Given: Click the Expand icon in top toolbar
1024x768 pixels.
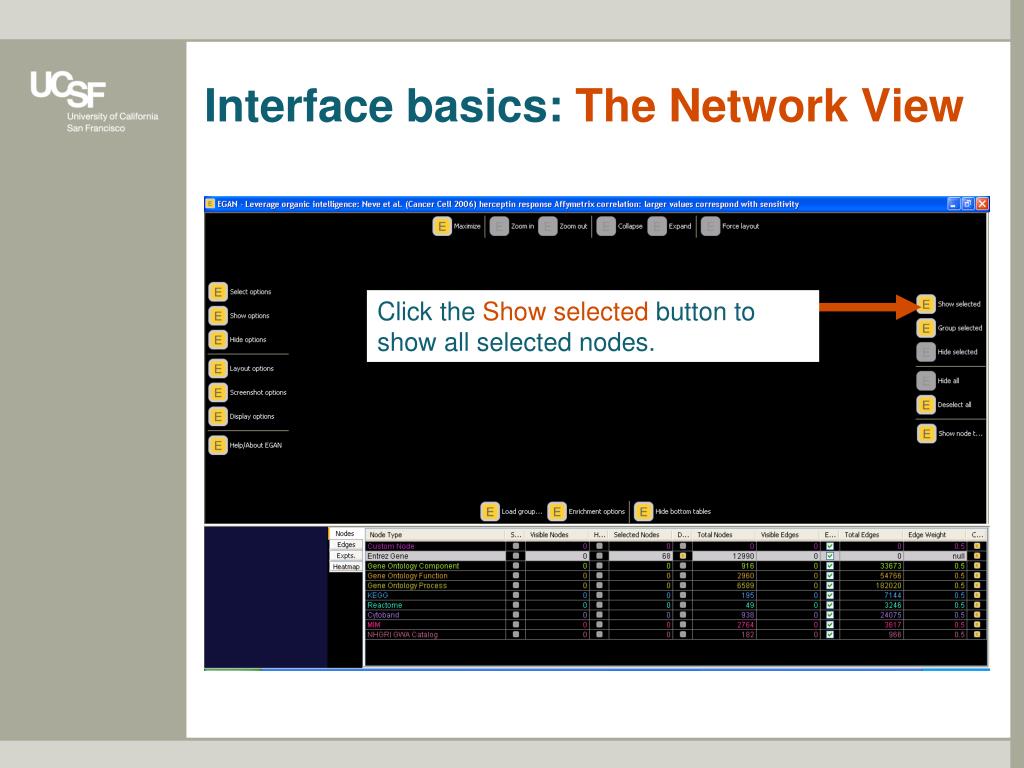Looking at the screenshot, I should 657,227.
